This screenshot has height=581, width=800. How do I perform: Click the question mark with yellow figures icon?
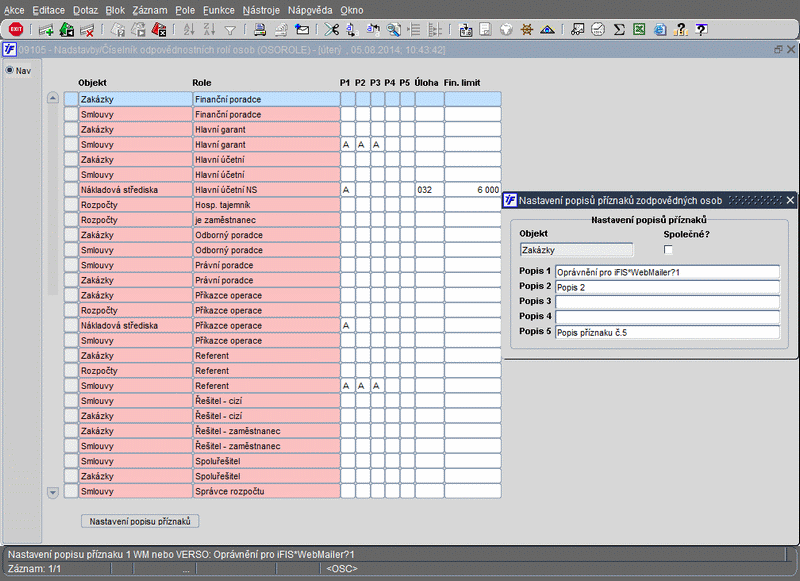pos(681,30)
